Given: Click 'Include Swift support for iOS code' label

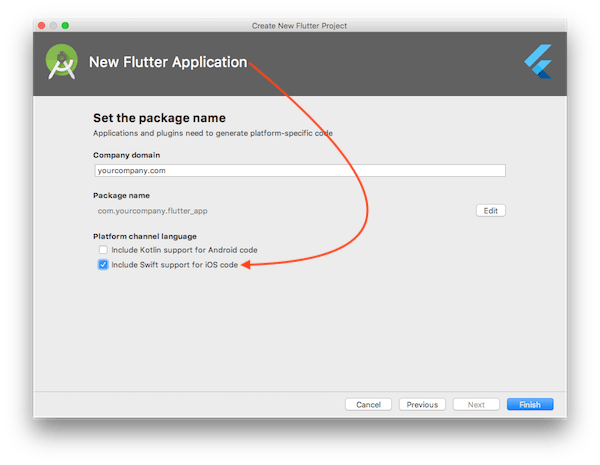Looking at the screenshot, I should coord(174,265).
